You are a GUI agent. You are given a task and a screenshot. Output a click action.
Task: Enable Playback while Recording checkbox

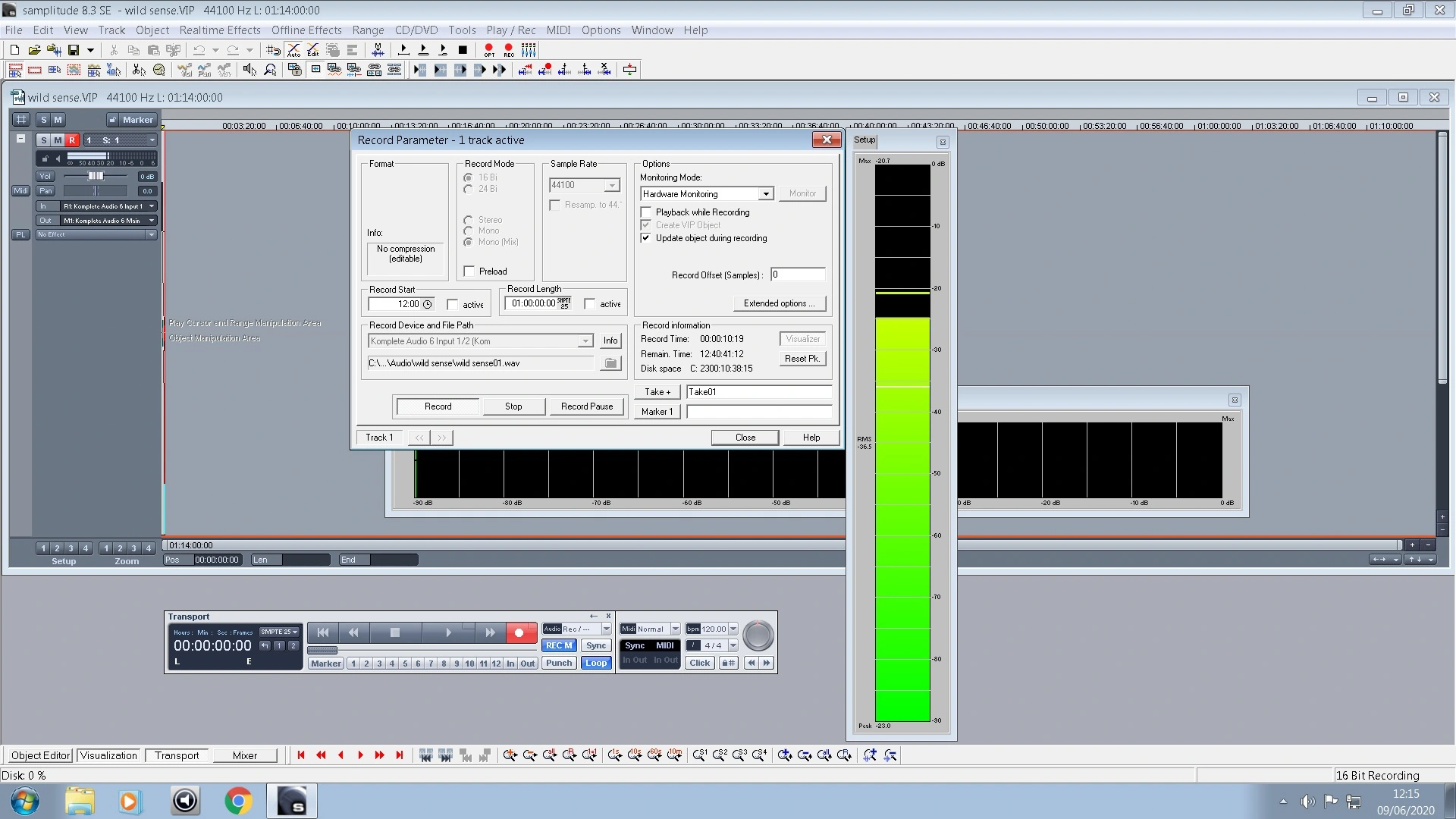(x=646, y=212)
